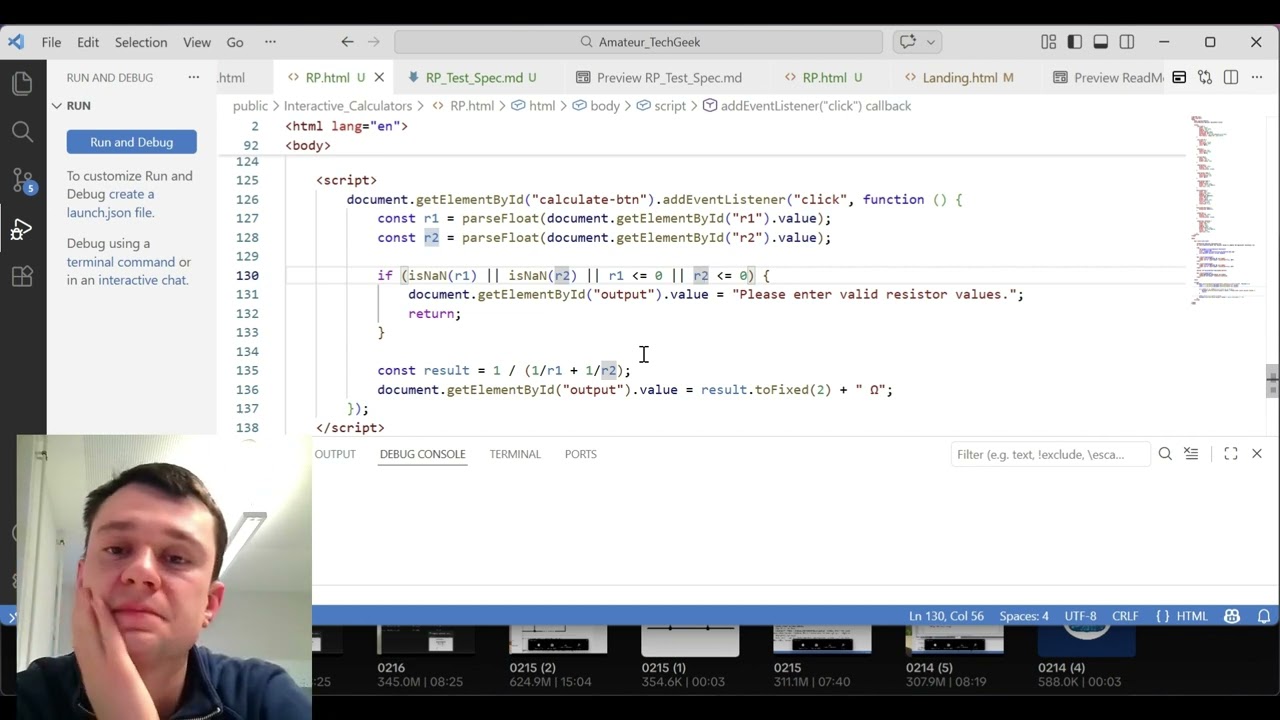The width and height of the screenshot is (1280, 720).
Task: Change indentation via Spaces: 4
Action: pyautogui.click(x=1024, y=616)
